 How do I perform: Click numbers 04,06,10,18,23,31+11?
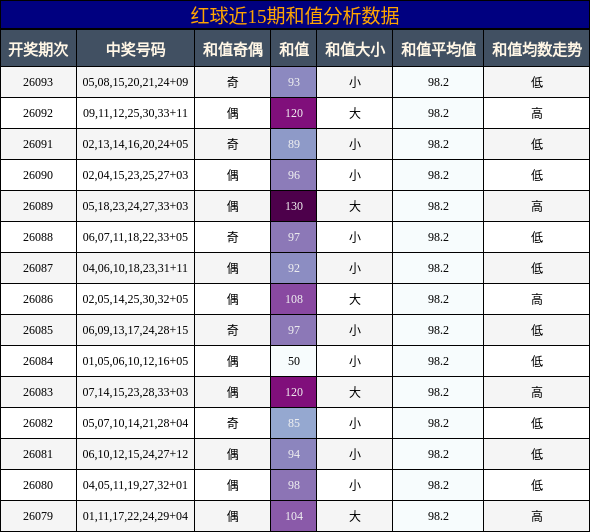point(135,268)
